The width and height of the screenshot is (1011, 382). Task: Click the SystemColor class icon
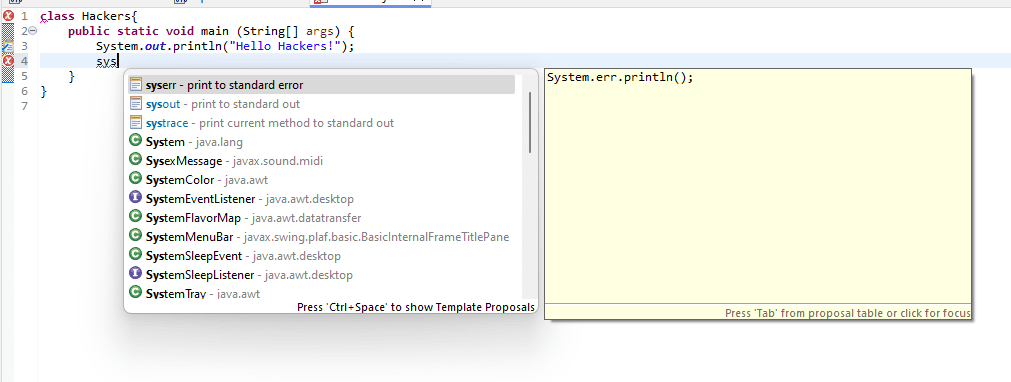pos(135,179)
